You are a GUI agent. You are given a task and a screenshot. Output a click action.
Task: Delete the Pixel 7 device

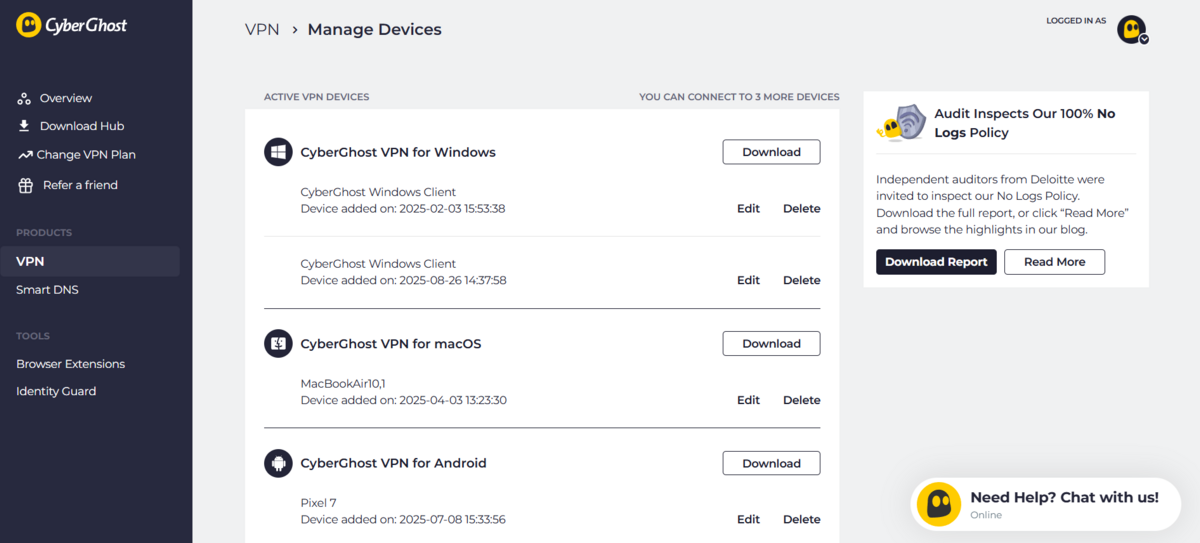(801, 520)
